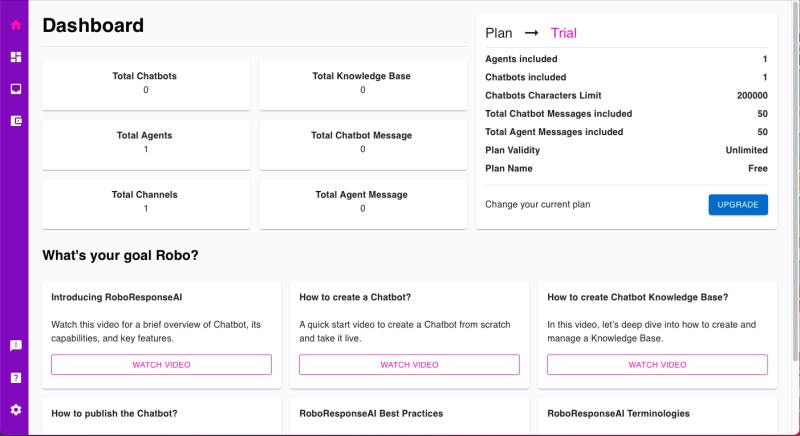Open the chat inbox icon in sidebar
Viewport: 800px width, 436px height.
pos(16,89)
